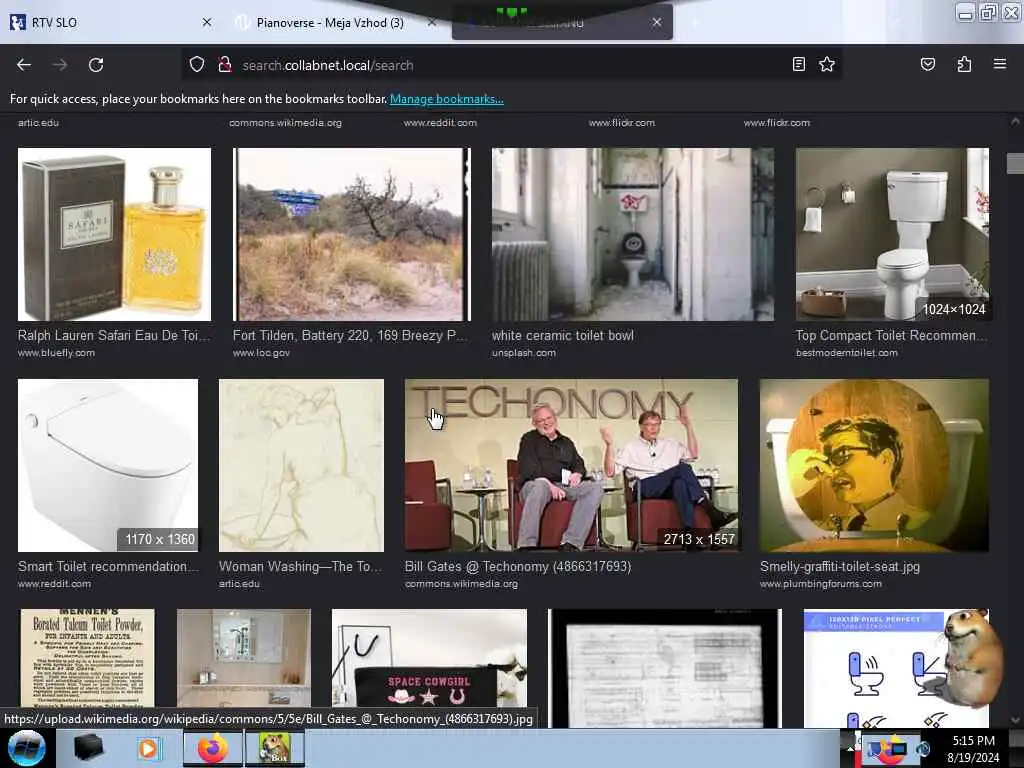Open black folder taskbar icon

[88, 748]
